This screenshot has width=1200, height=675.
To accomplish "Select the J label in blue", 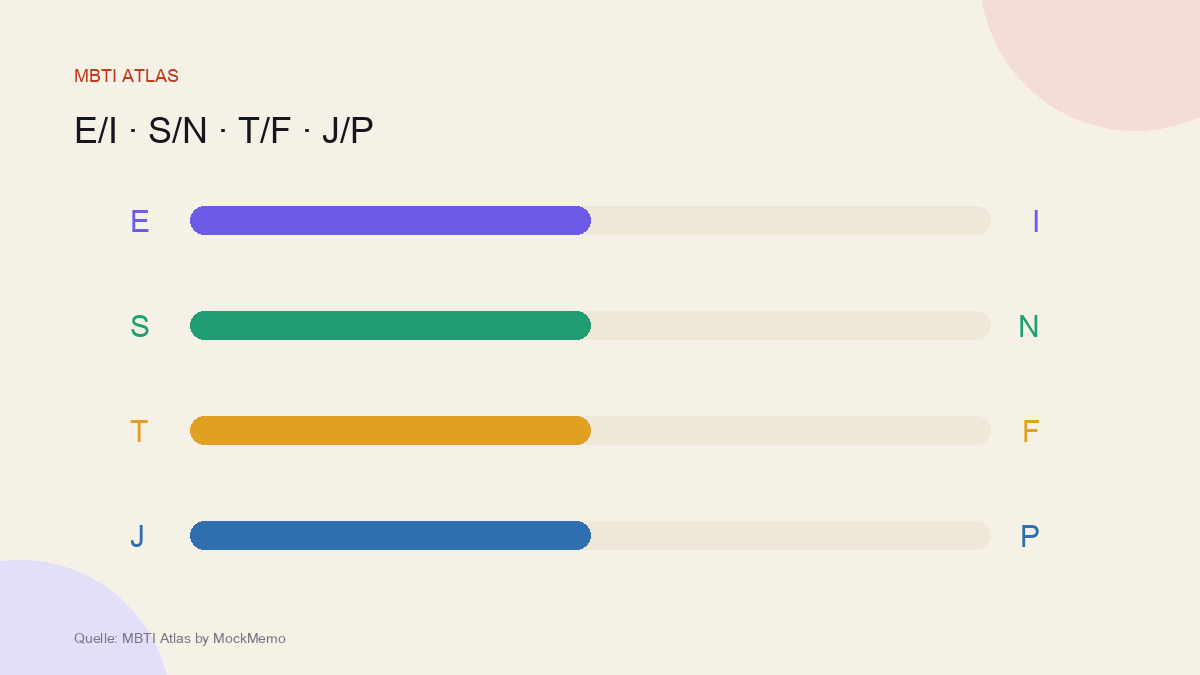I will (x=137, y=536).
